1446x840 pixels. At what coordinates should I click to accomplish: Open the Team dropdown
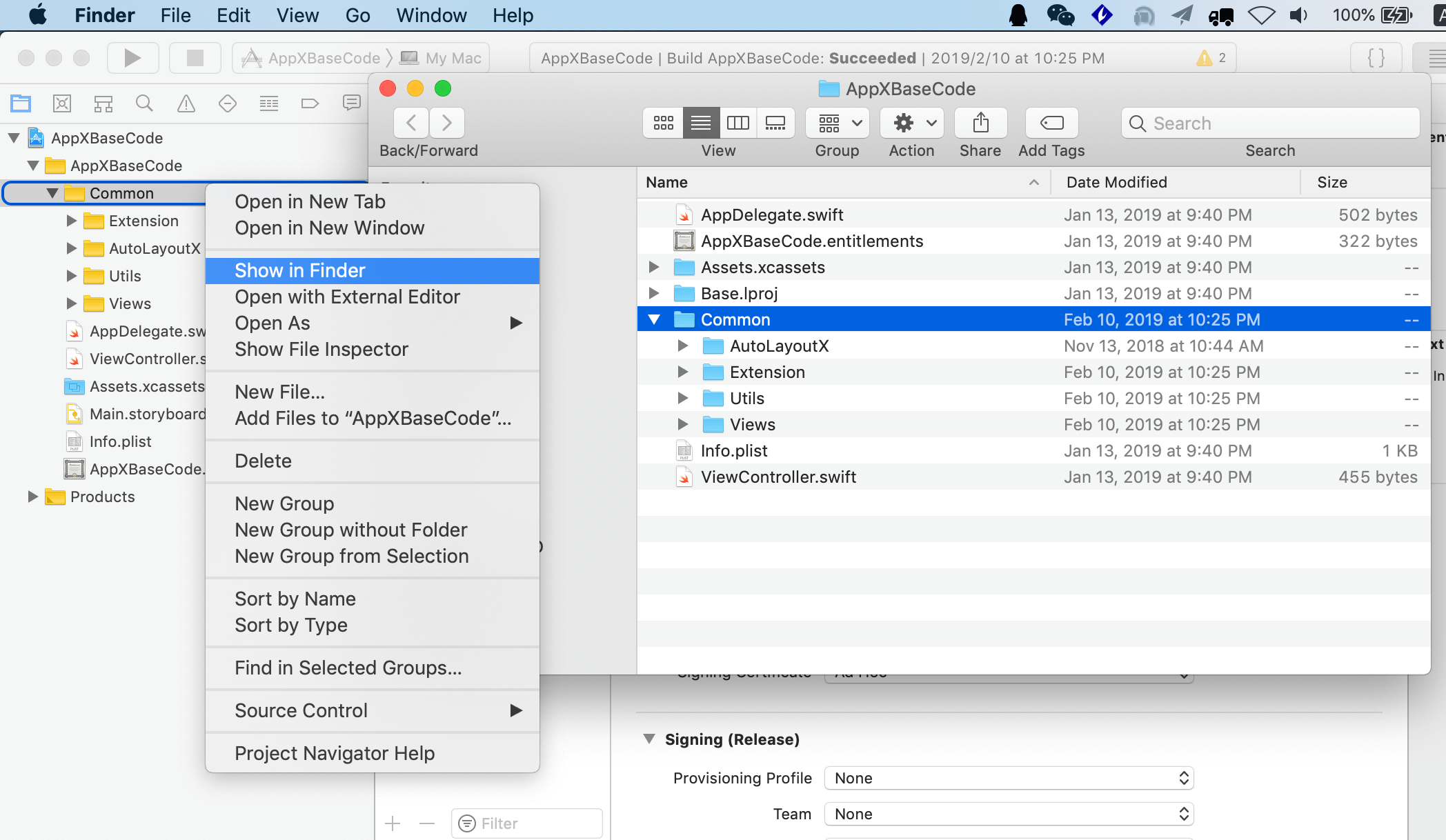click(x=1009, y=814)
